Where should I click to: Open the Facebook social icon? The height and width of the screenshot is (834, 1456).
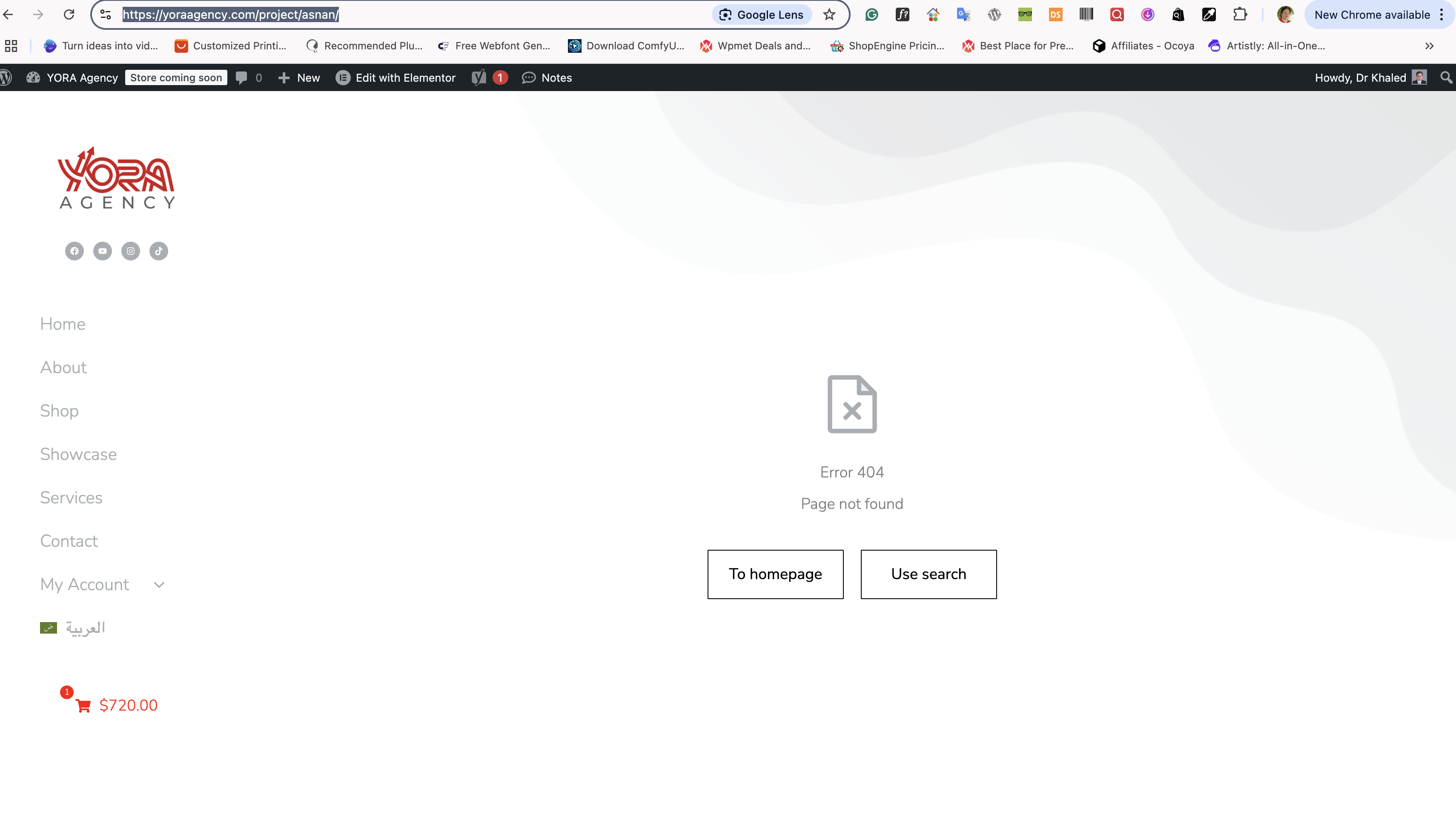[75, 251]
